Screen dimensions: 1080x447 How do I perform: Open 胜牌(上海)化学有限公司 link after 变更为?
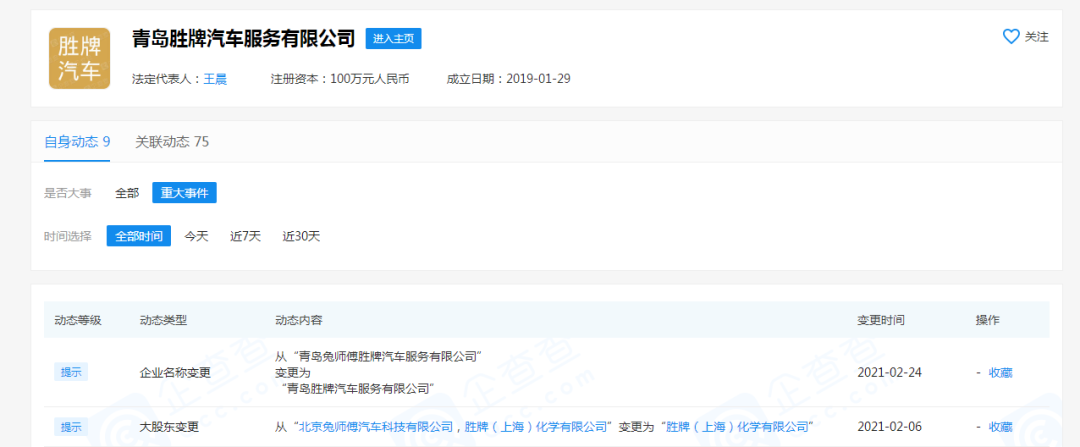pyautogui.click(x=738, y=426)
